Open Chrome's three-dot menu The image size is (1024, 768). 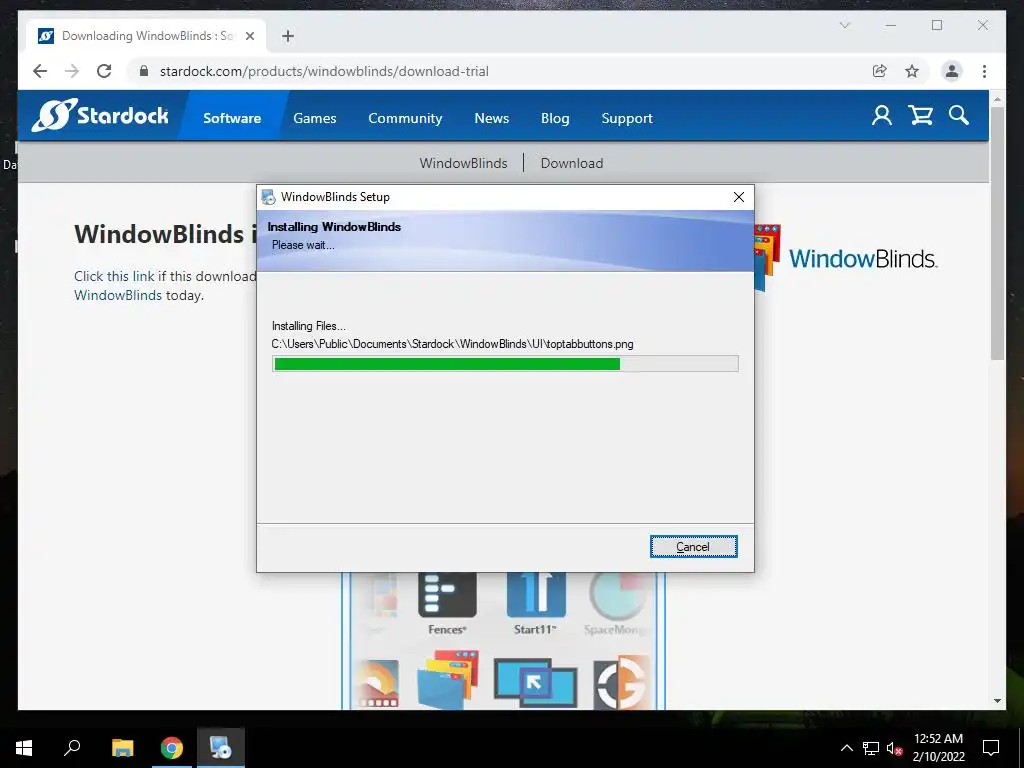coord(984,71)
